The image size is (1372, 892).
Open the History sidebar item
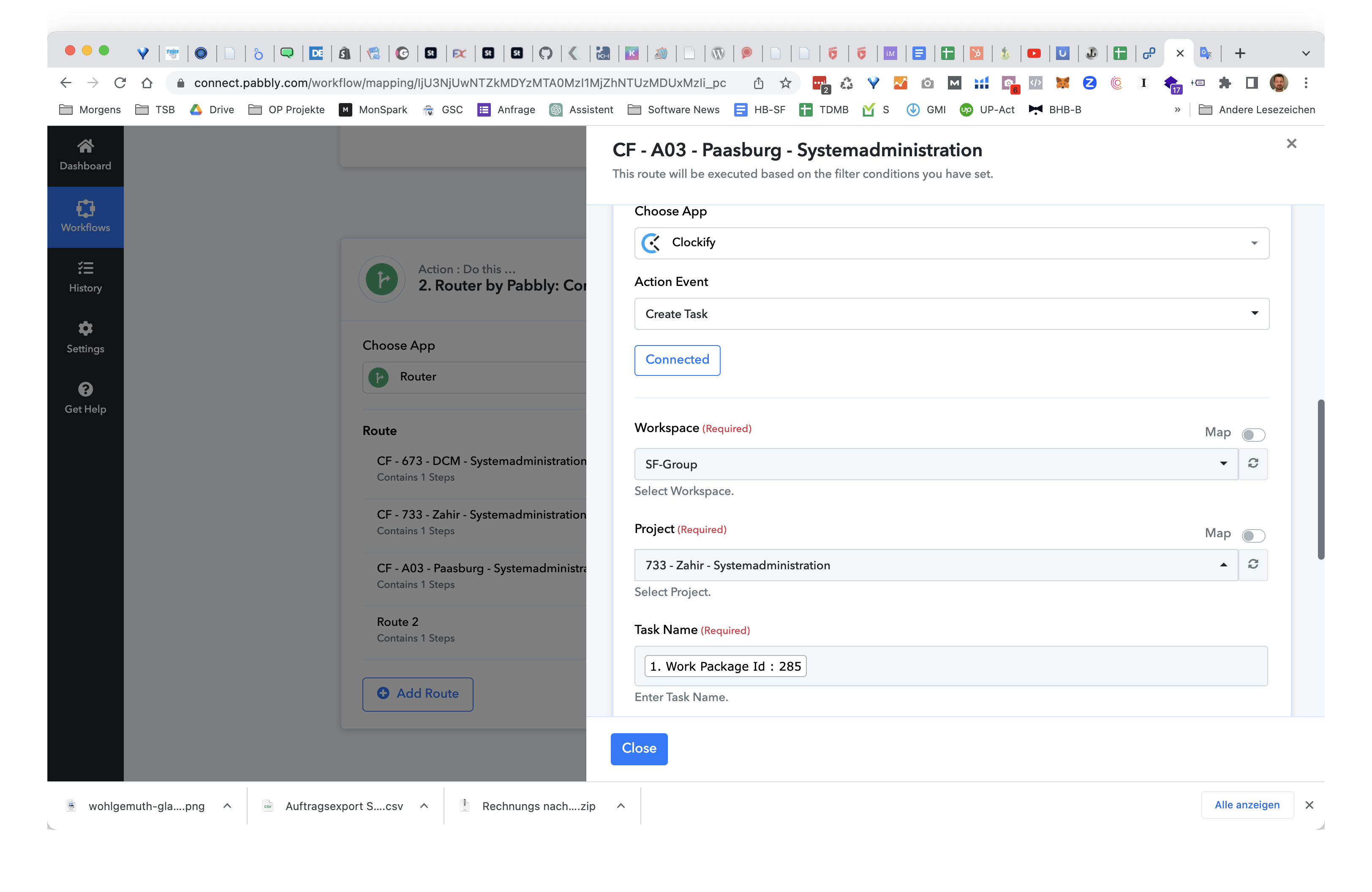pyautogui.click(x=85, y=277)
